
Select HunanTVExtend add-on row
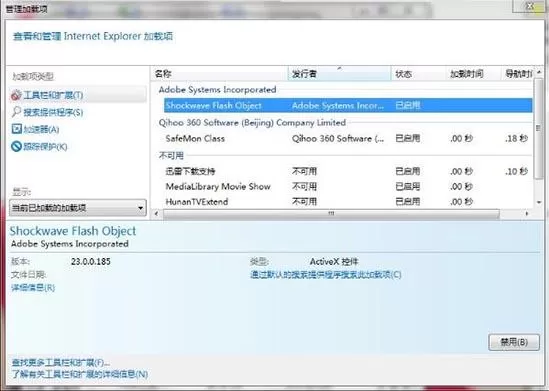point(348,202)
